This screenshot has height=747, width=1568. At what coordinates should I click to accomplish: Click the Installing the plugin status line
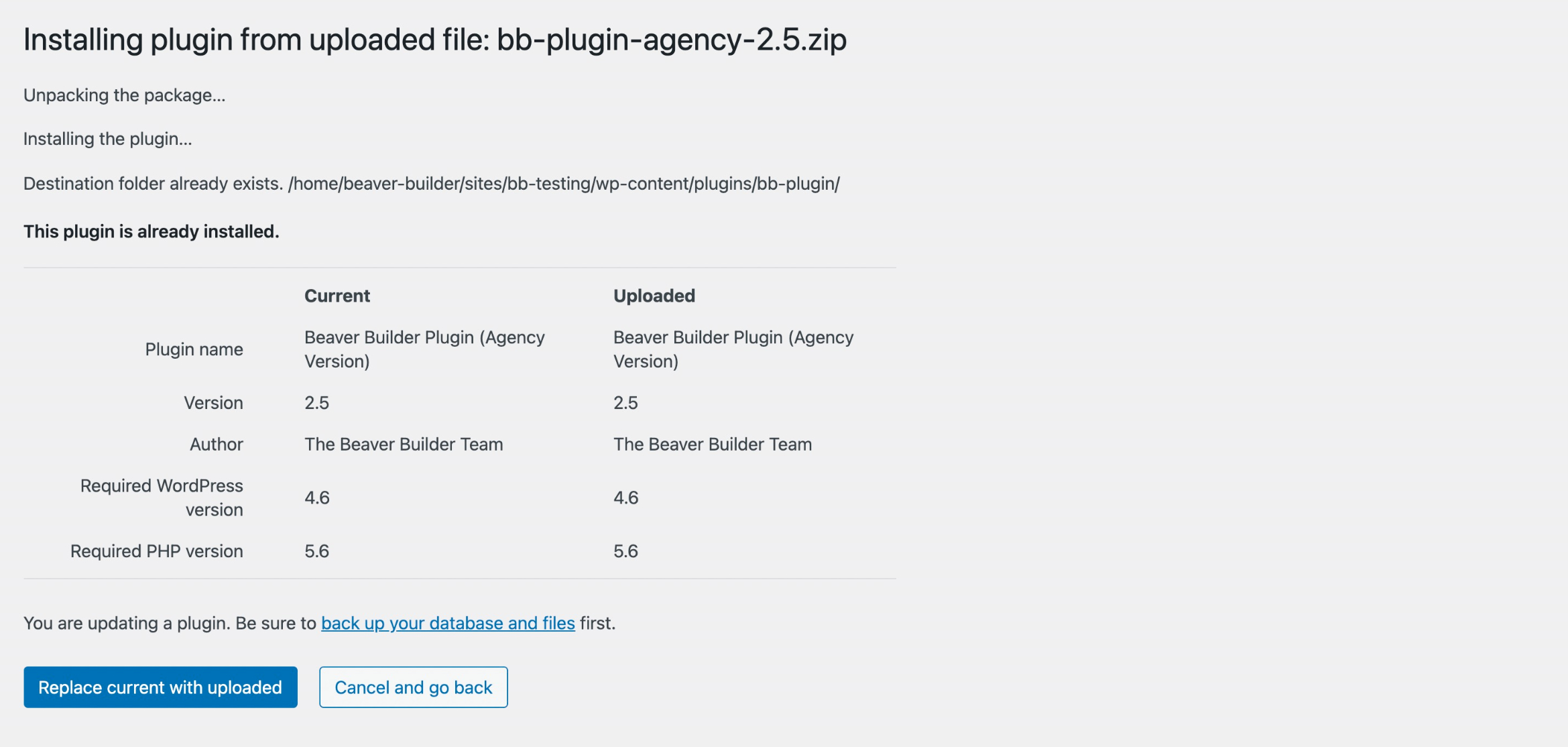107,139
